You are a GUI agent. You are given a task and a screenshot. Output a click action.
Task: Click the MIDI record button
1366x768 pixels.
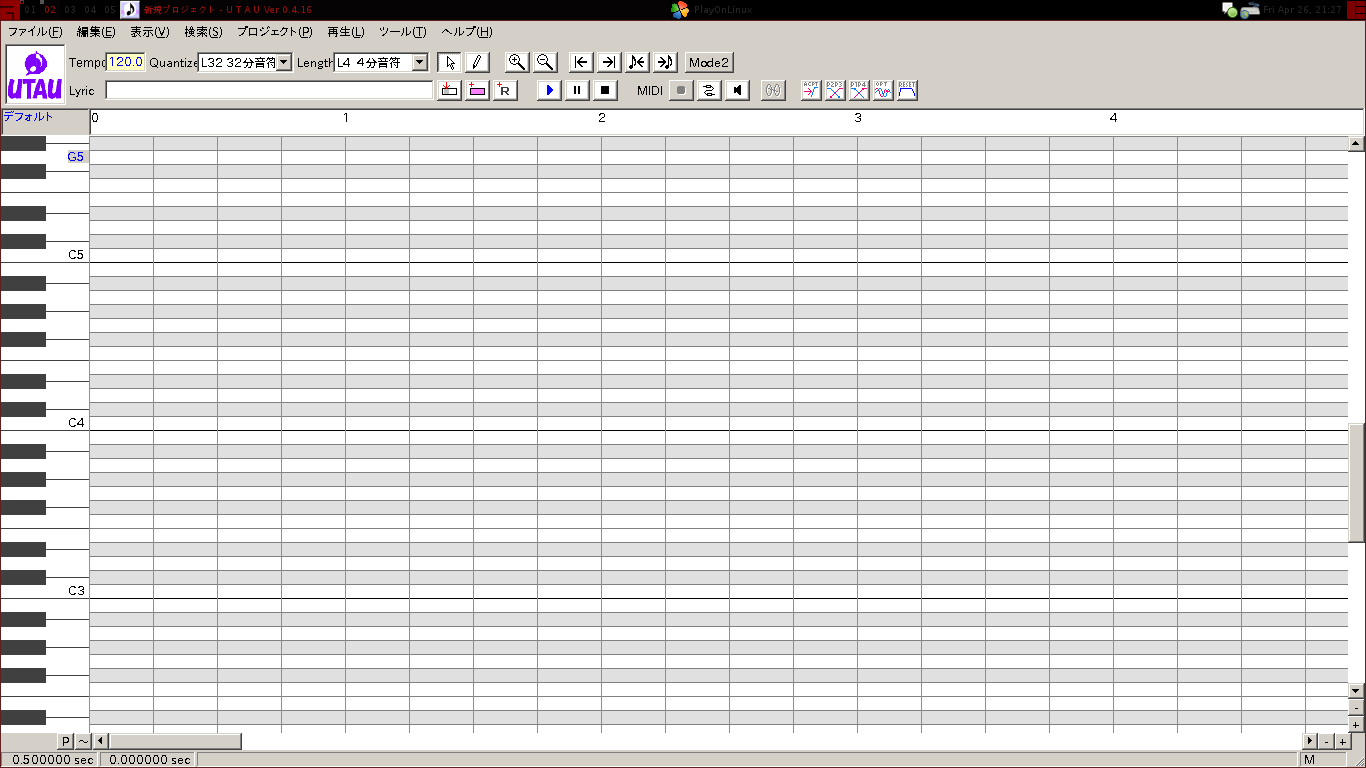coord(681,90)
